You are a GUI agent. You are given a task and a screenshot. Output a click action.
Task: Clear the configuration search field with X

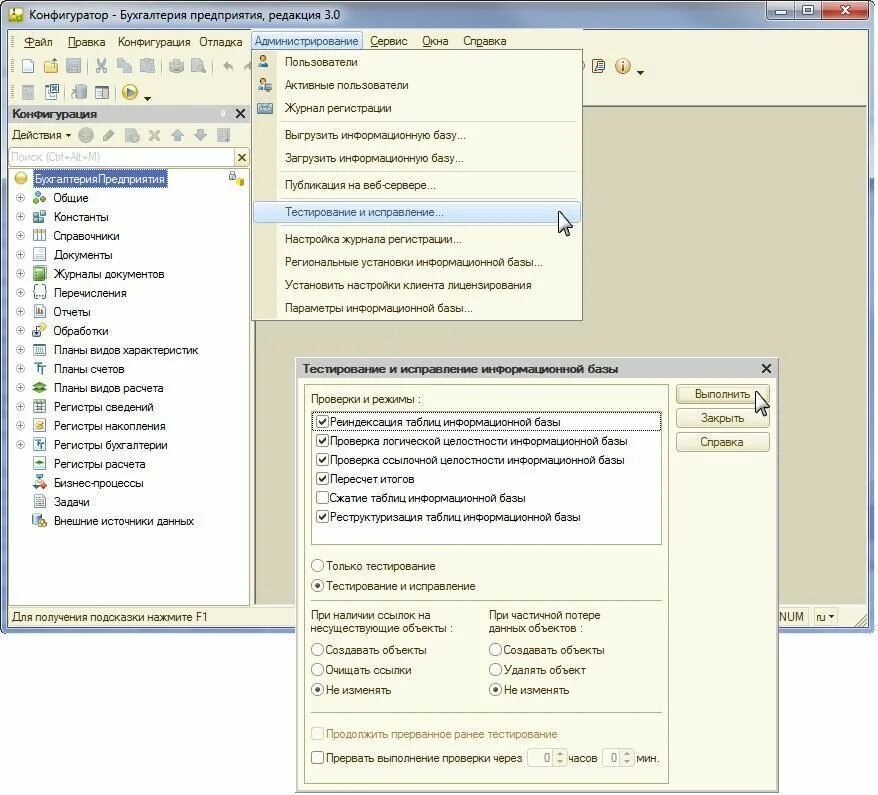pyautogui.click(x=242, y=157)
